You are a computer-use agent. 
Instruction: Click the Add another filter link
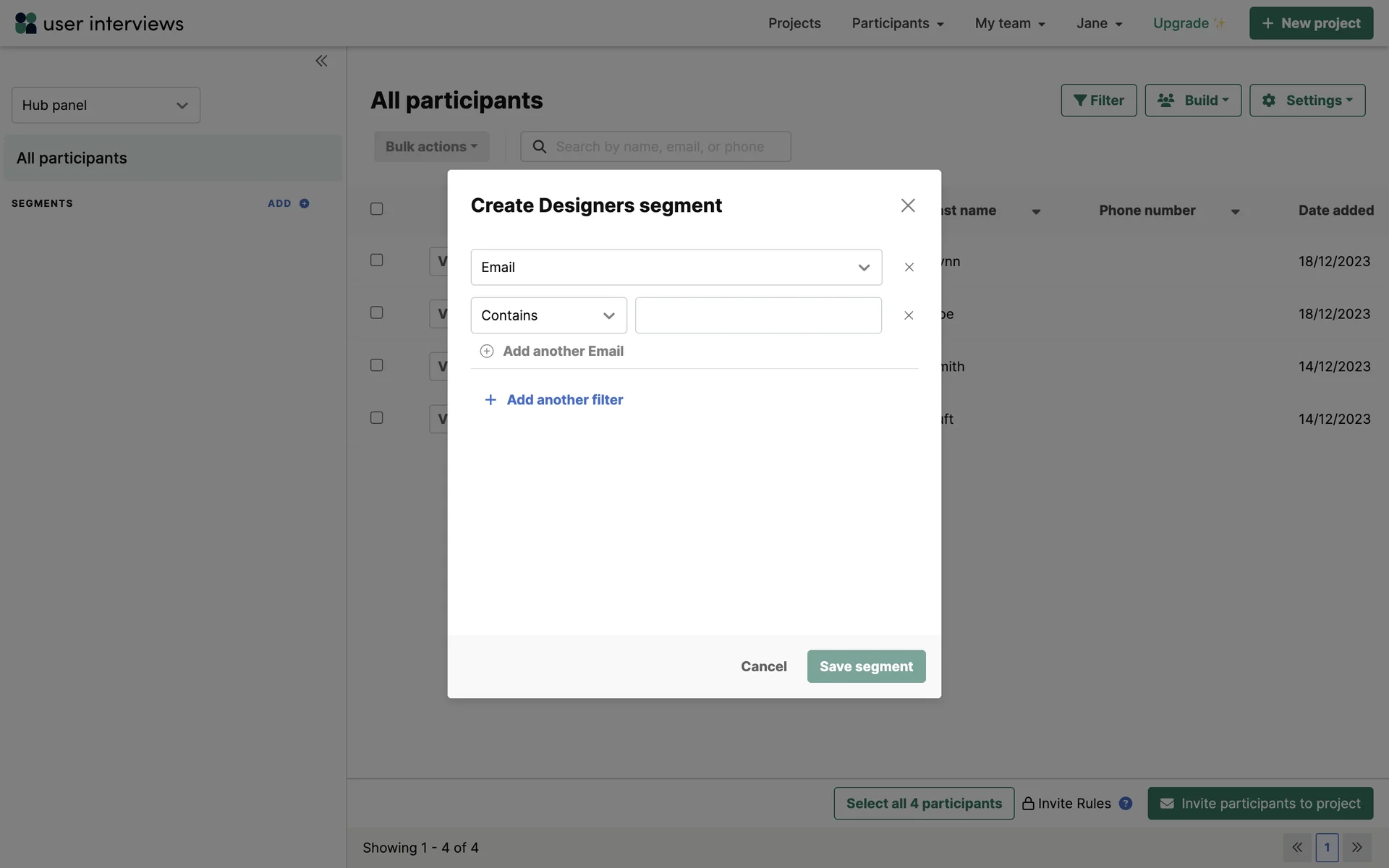coord(564,400)
